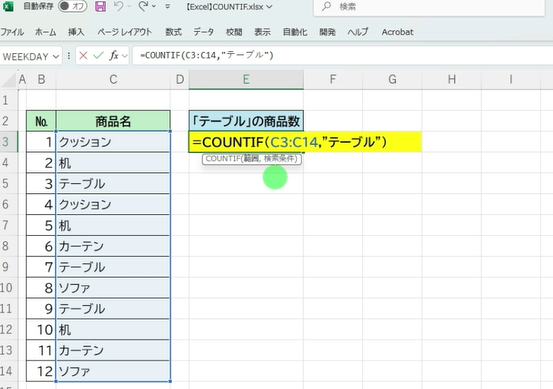Switch to the ホーム tab

point(45,32)
